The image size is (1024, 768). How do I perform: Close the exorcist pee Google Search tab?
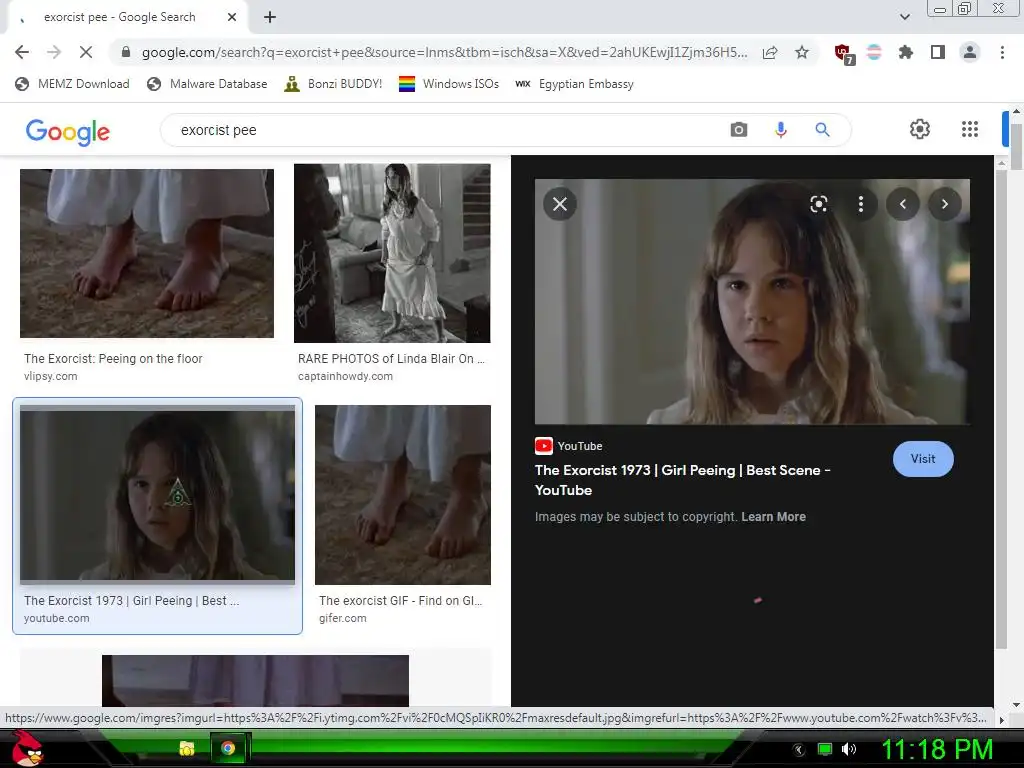tap(232, 18)
